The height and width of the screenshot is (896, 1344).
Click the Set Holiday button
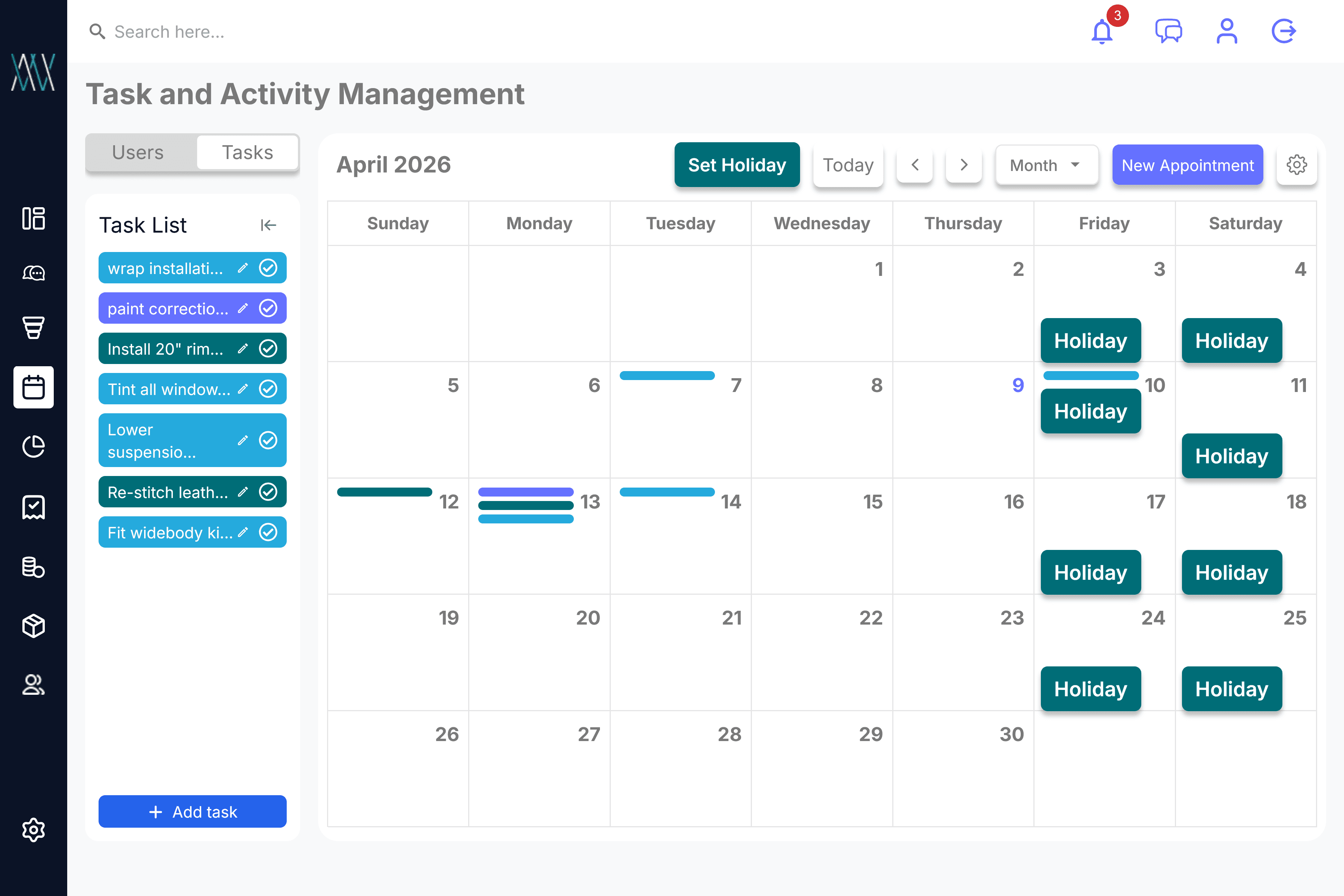coord(737,165)
